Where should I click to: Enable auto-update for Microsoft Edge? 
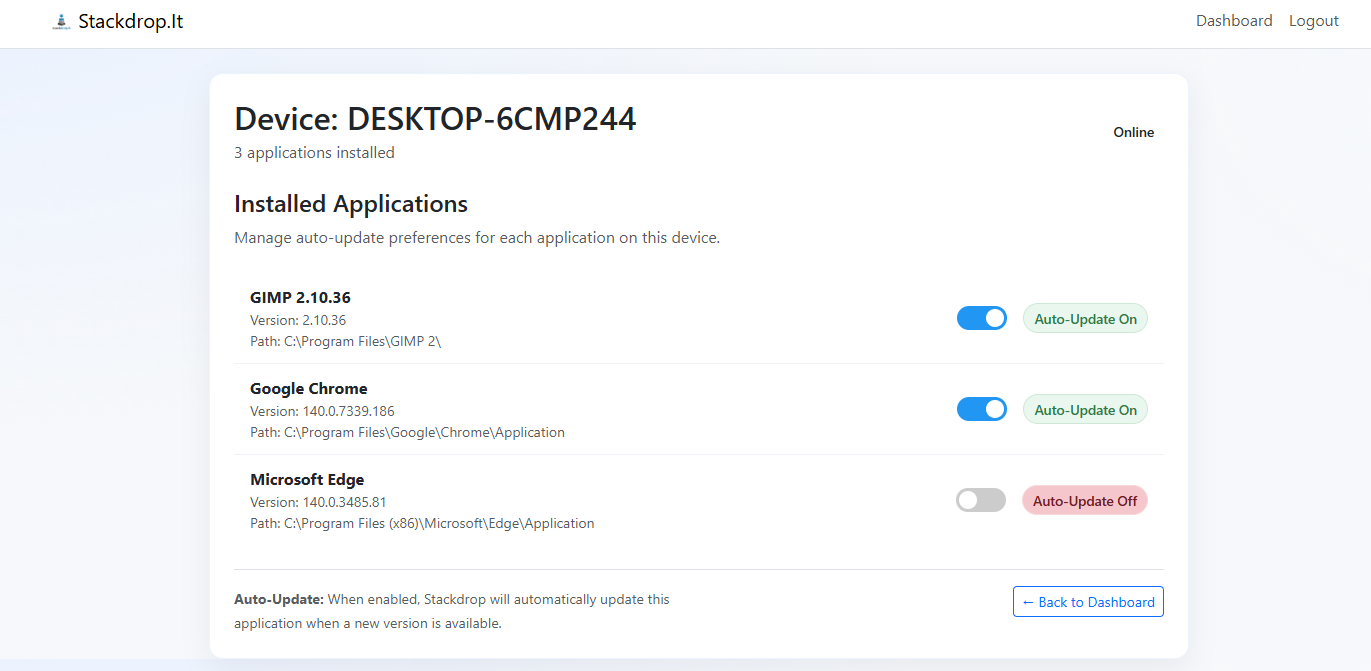981,500
